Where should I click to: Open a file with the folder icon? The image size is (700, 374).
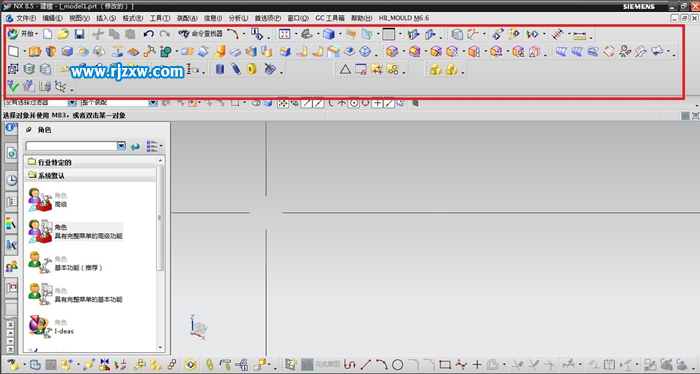click(63, 34)
